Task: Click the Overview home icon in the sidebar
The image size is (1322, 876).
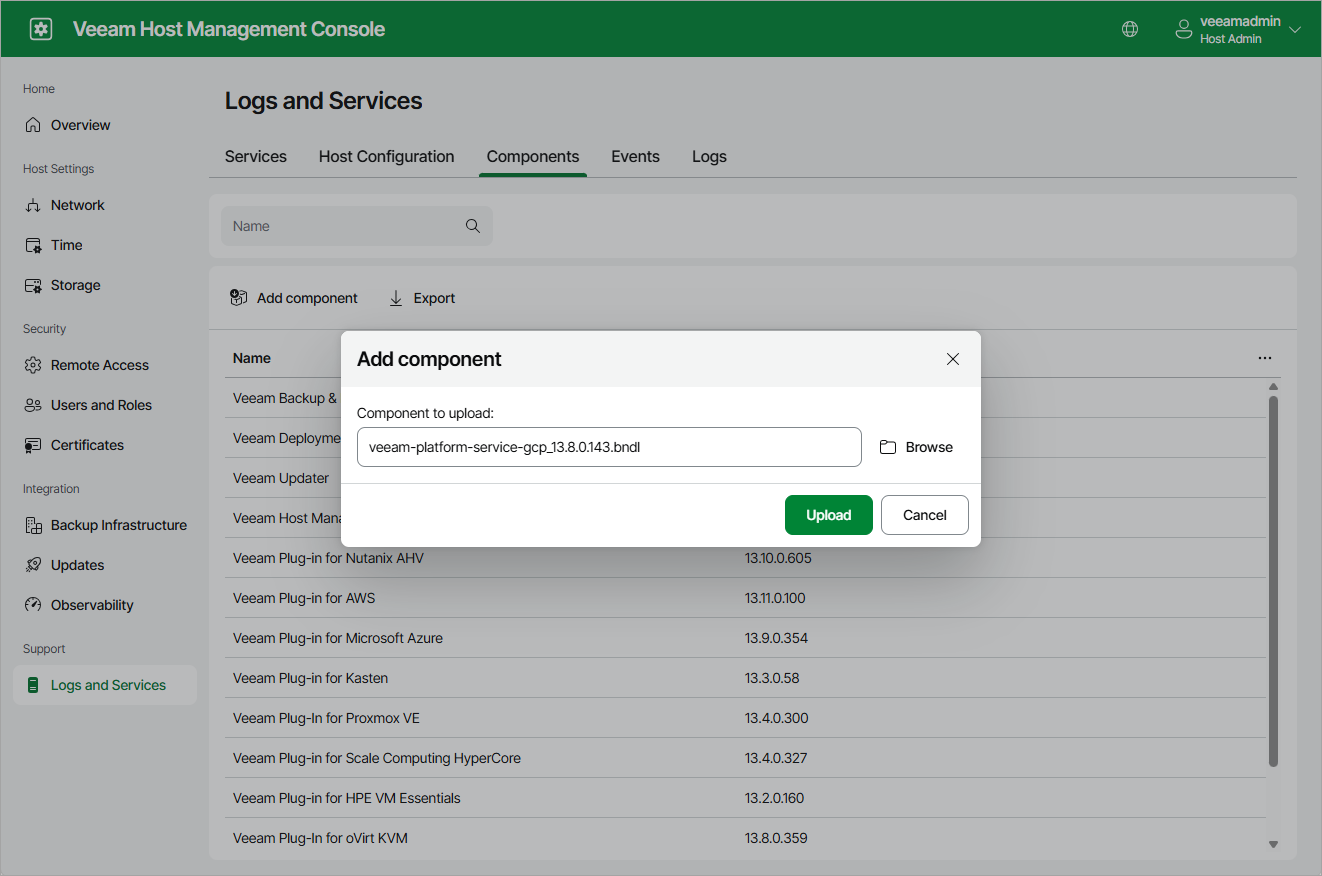Action: pyautogui.click(x=33, y=125)
